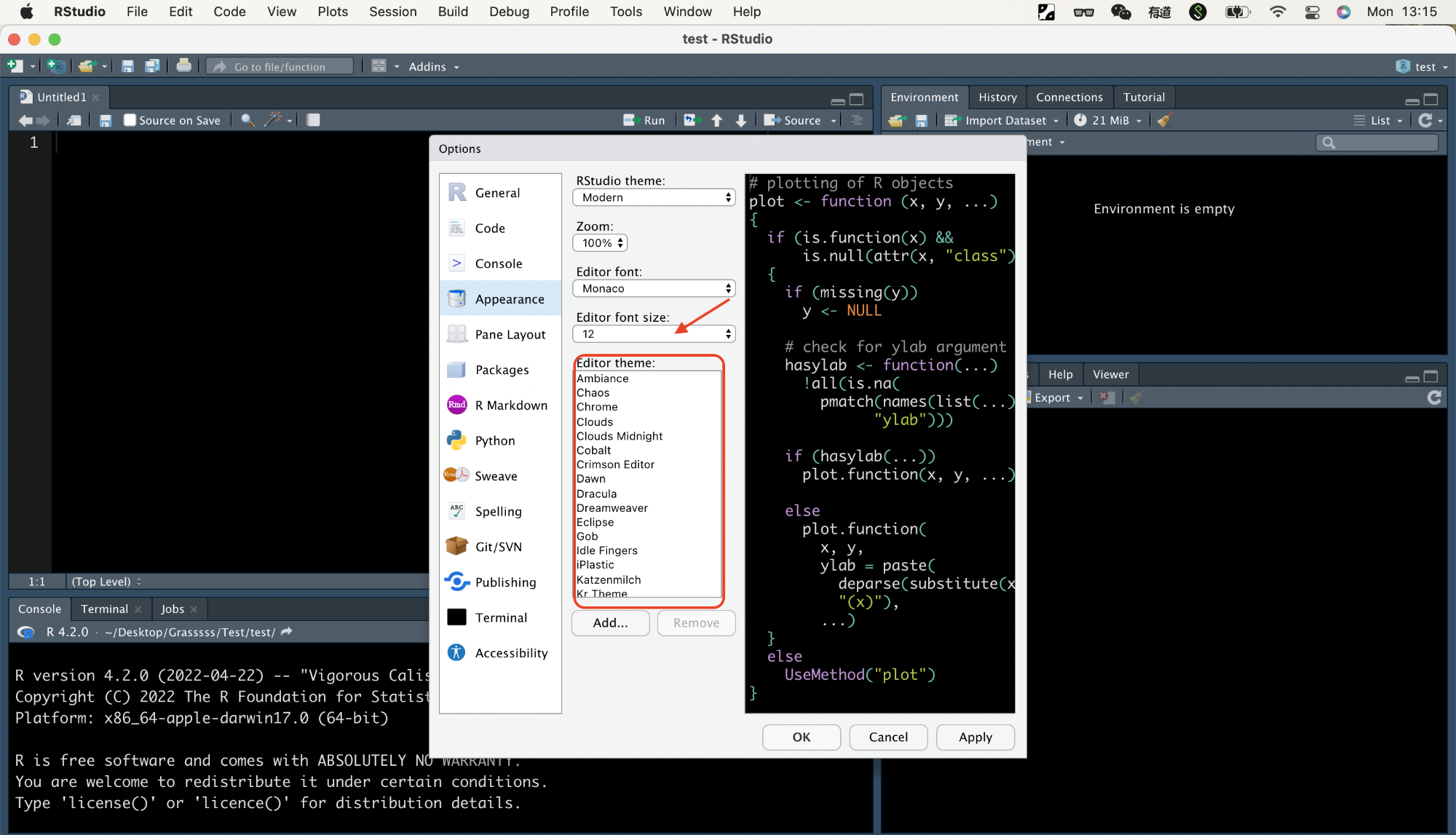Toggle the Source on Save checkbox
The width and height of the screenshot is (1456, 835).
130,120
